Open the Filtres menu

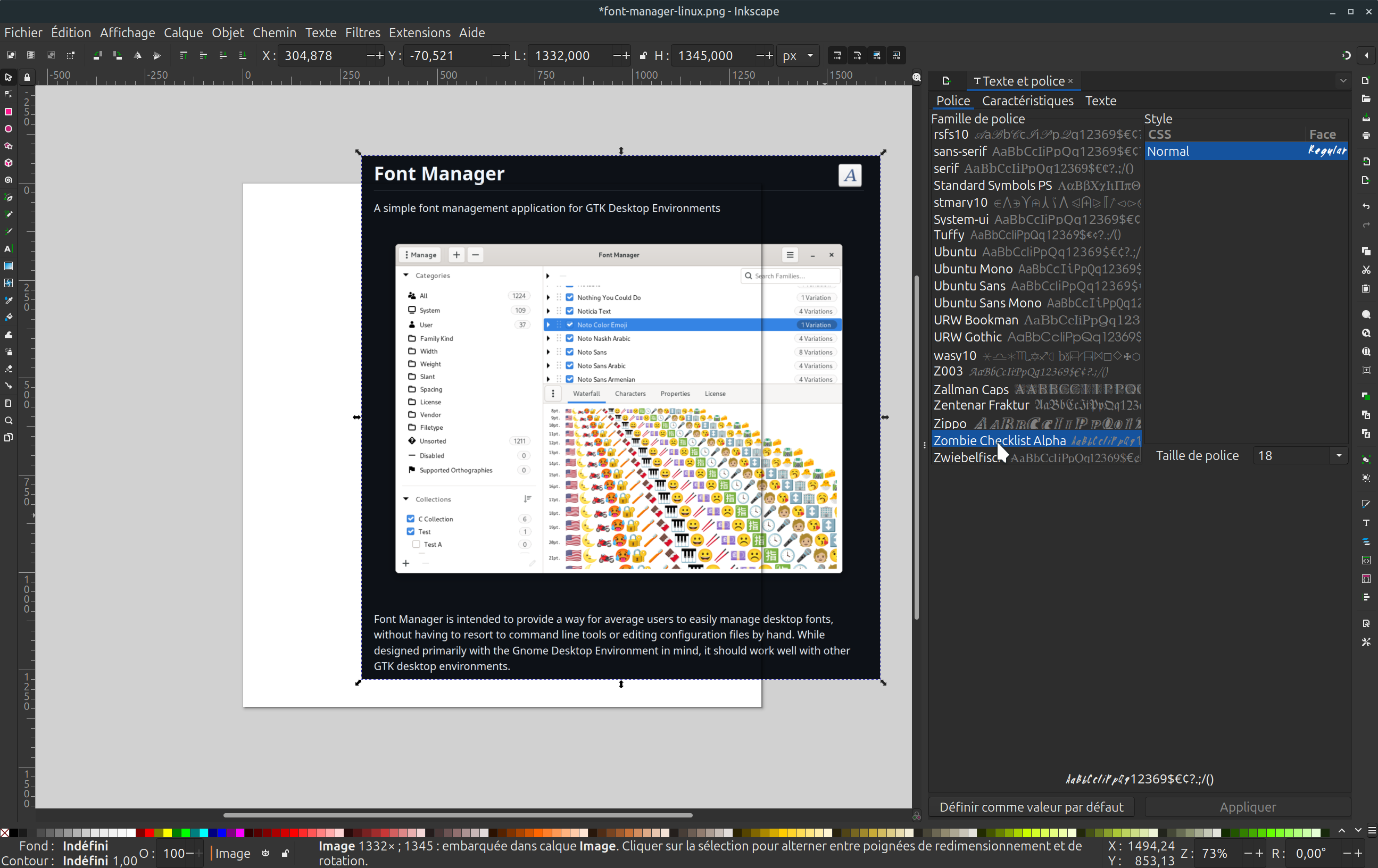coord(362,32)
